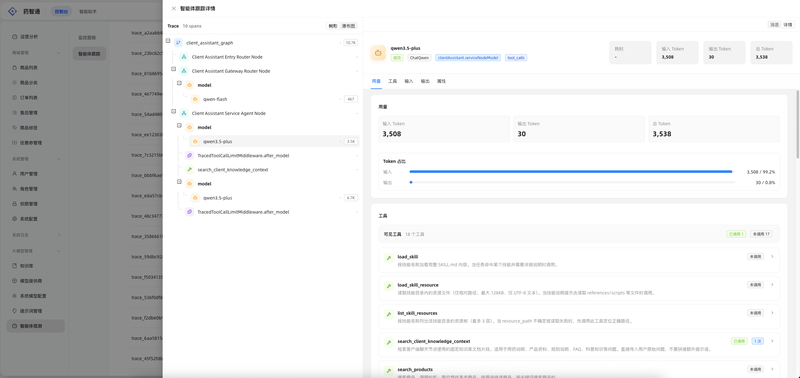This screenshot has height=378, width=800.
Task: Collapse the Client Assistant Gateway Router Node
Action: [173, 68]
